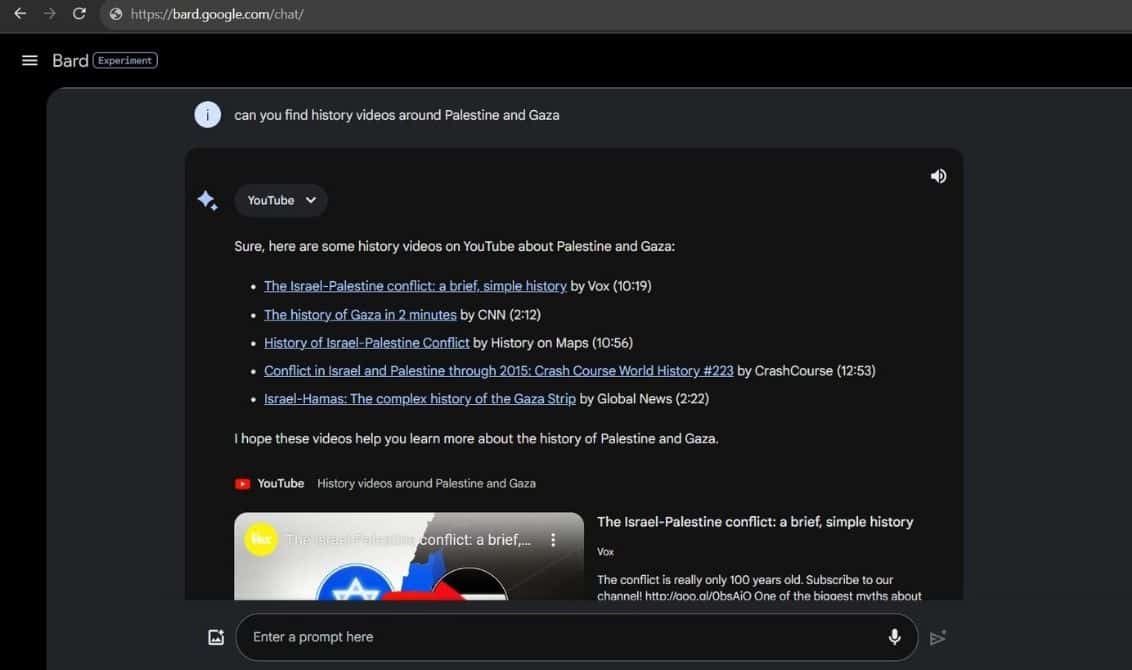Image resolution: width=1132 pixels, height=670 pixels.
Task: Click the Experiment badge next to Bard
Action: (x=125, y=60)
